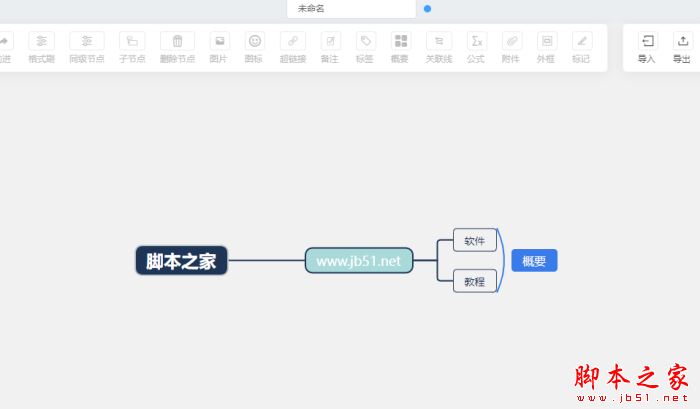Click the 删除节点 trash icon
700x409 pixels.
177,41
